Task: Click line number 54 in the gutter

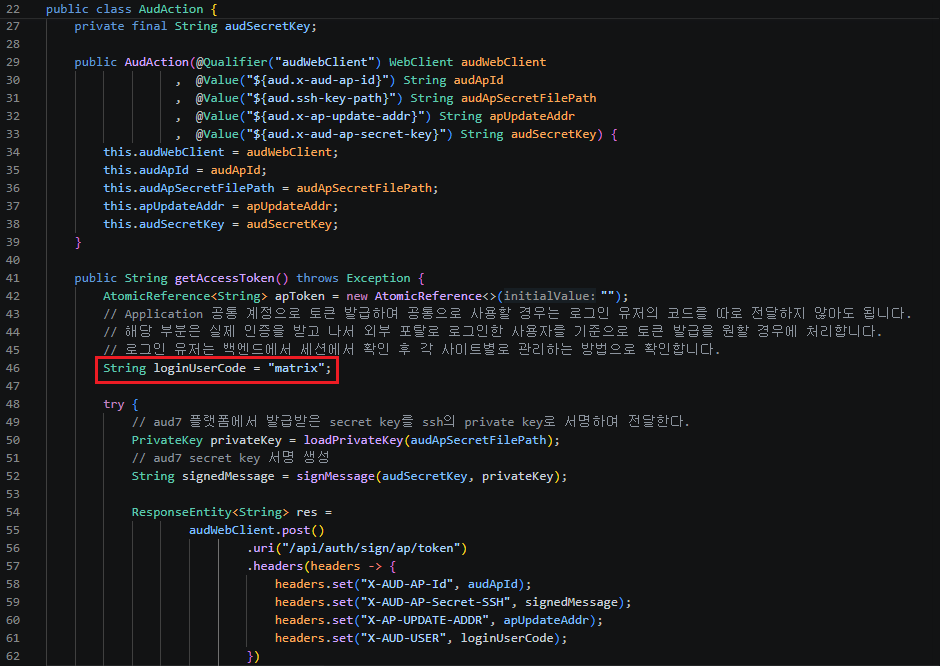Action: (x=13, y=512)
